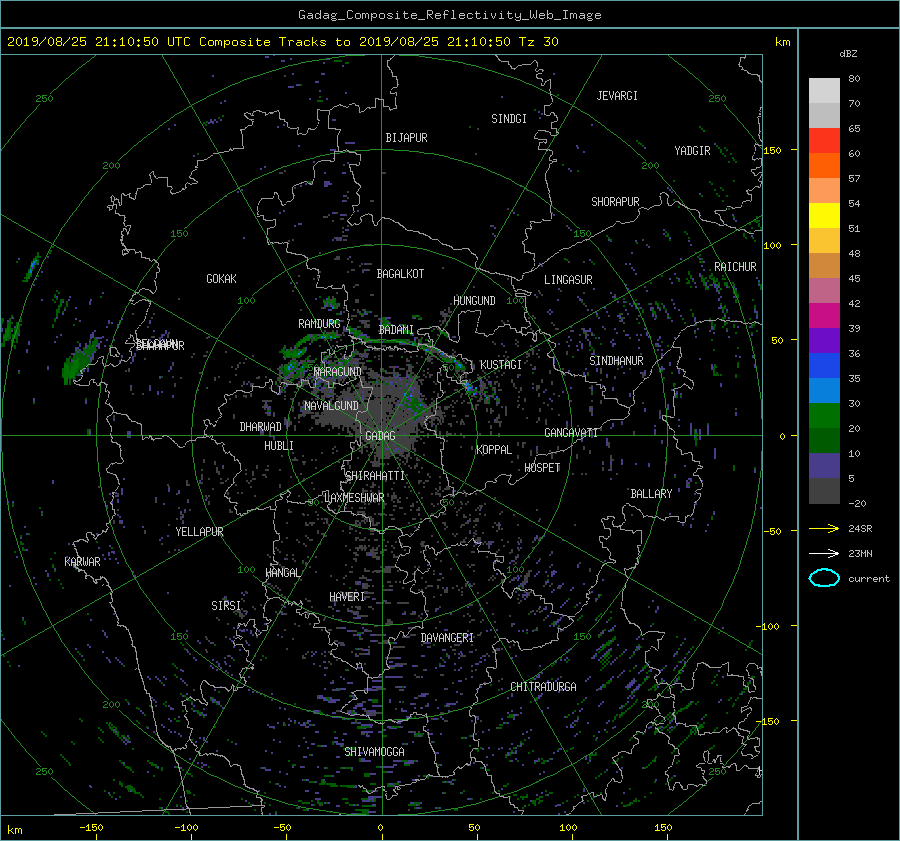
Task: Click the SHIRAHATTI city label
Action: (x=375, y=476)
